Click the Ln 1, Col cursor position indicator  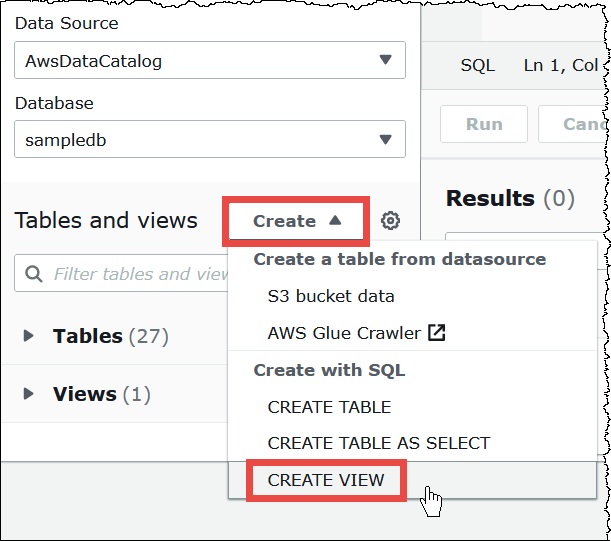[562, 65]
